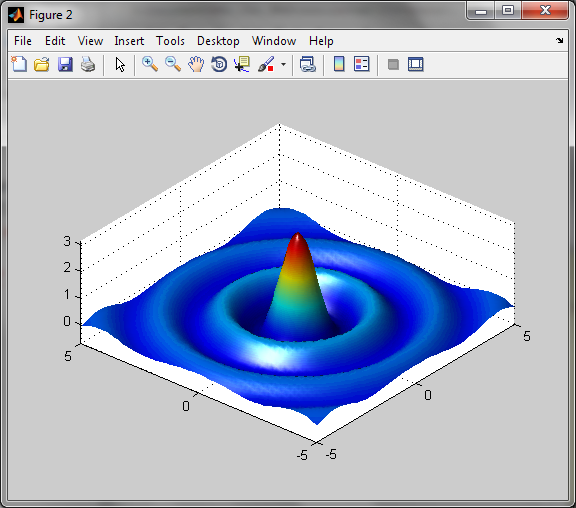Toggle the Rotate 3D tool
The width and height of the screenshot is (576, 508).
(x=219, y=64)
